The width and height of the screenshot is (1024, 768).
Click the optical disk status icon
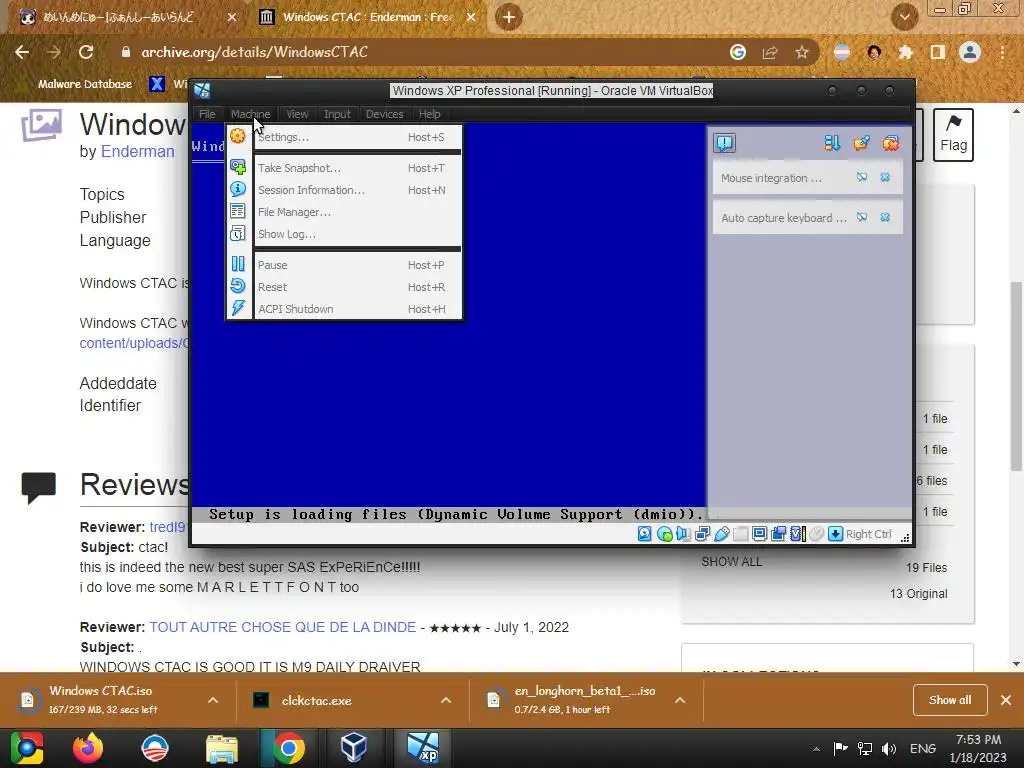[x=665, y=534]
